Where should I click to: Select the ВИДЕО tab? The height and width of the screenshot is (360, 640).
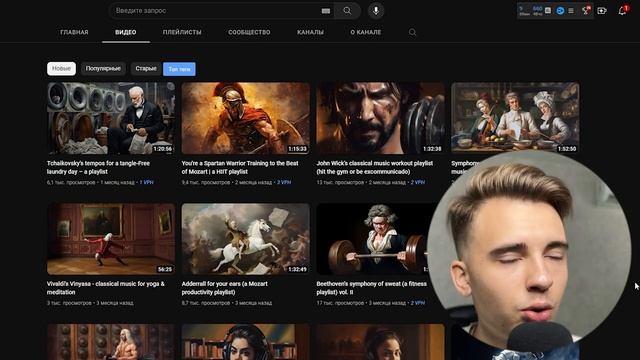pos(126,32)
